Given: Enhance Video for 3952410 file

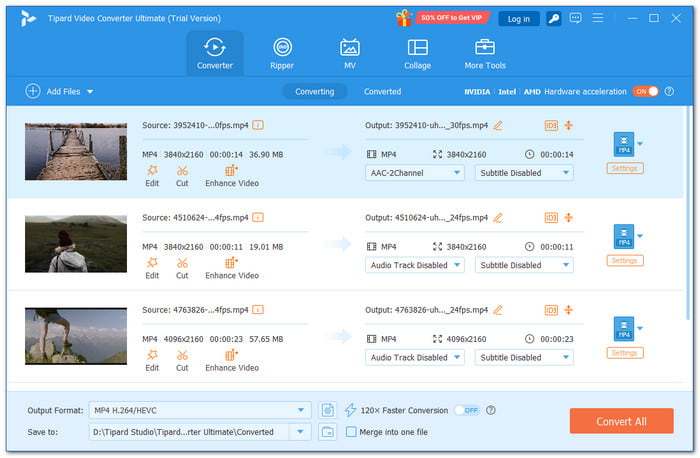Looking at the screenshot, I should click(x=232, y=176).
